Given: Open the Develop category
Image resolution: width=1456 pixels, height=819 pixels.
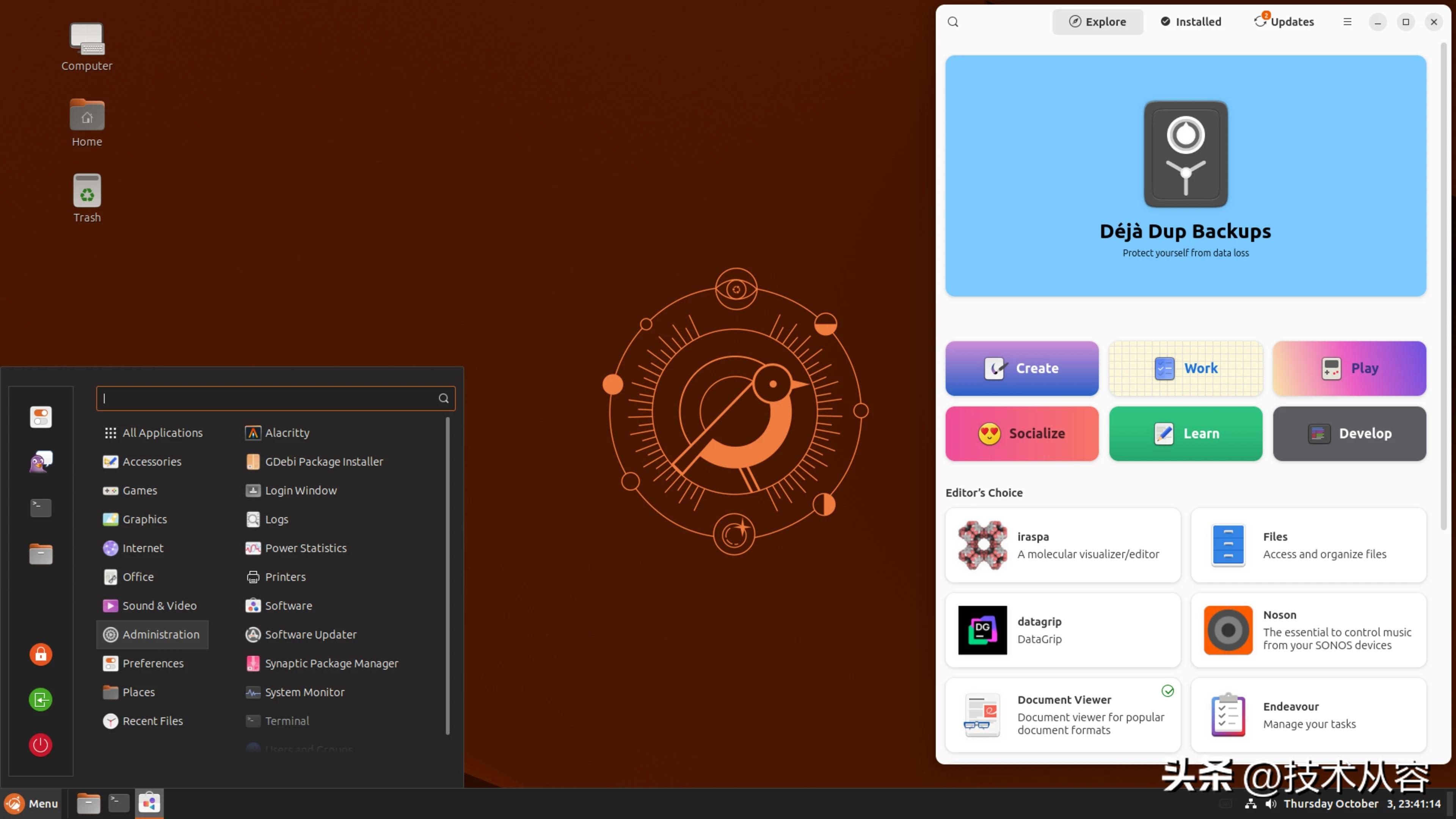Looking at the screenshot, I should pos(1349,433).
